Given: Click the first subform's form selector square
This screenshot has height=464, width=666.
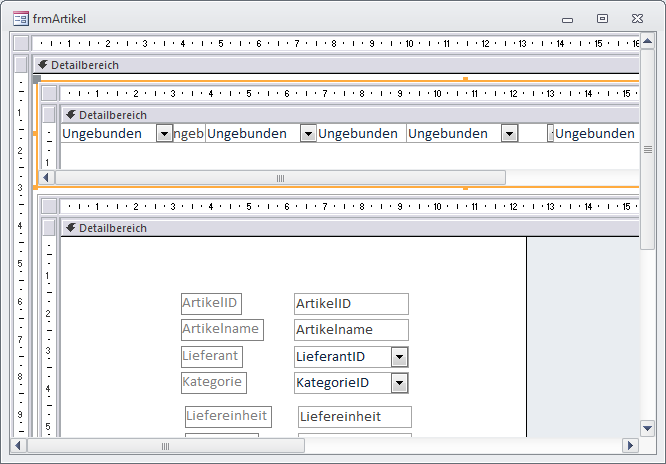Looking at the screenshot, I should click(48, 93).
